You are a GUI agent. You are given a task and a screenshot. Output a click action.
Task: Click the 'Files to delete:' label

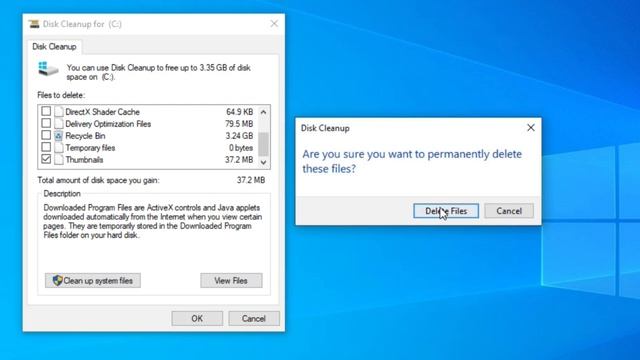point(61,95)
